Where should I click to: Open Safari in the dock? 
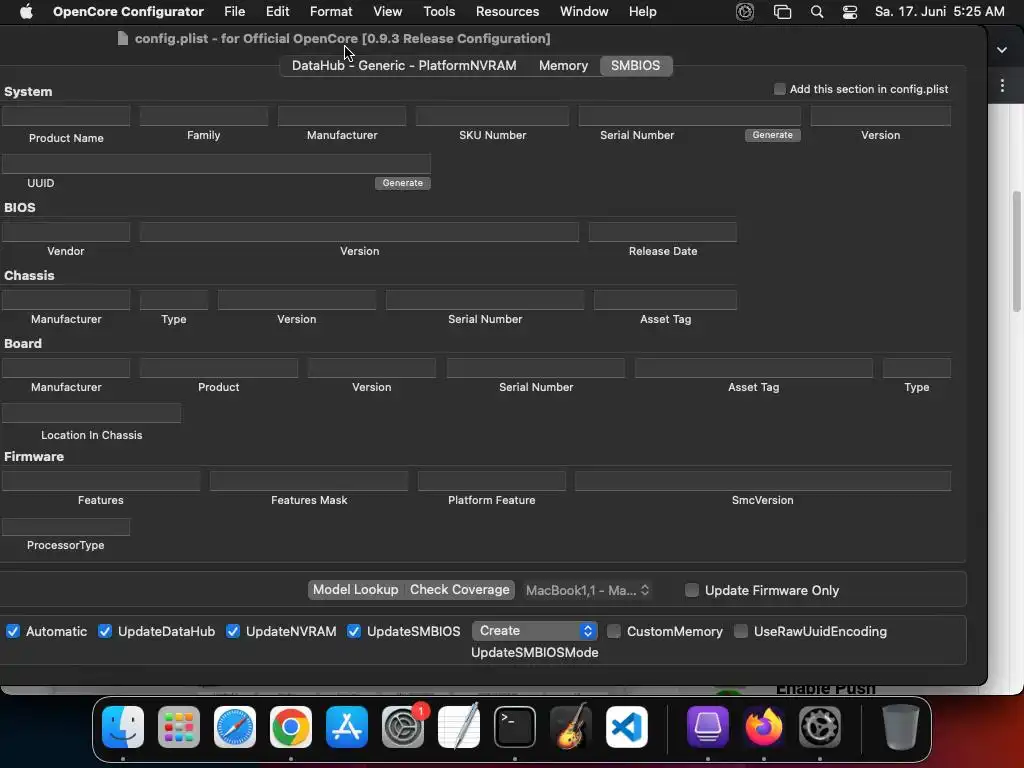235,727
